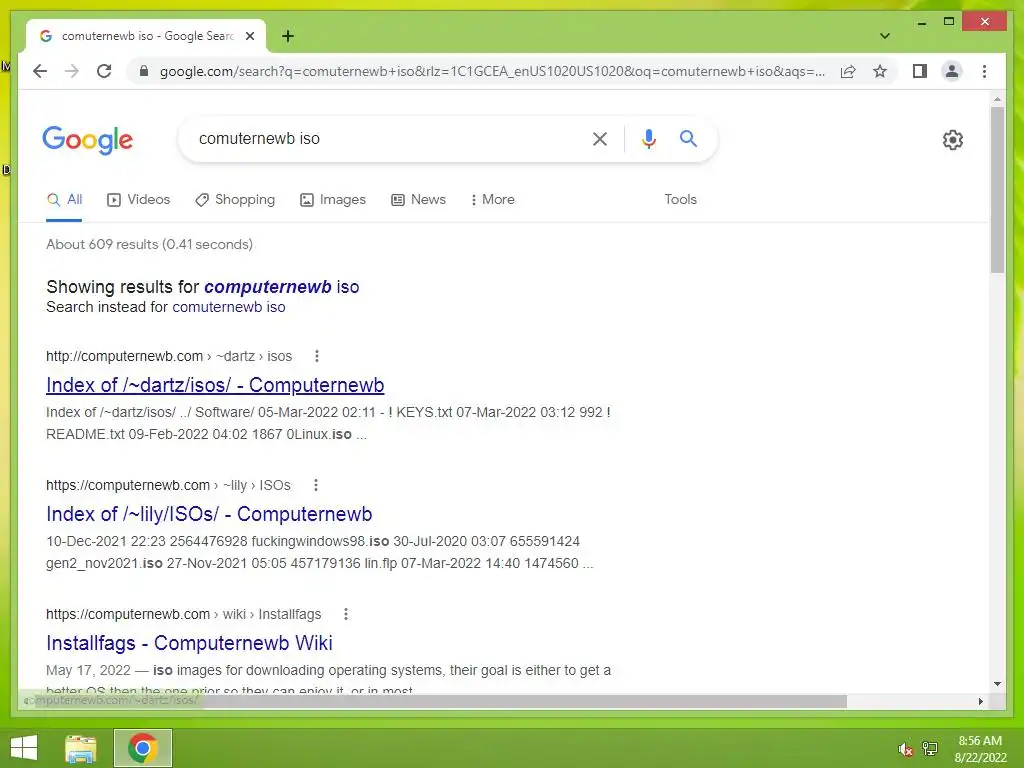Open Chrome three-dot menu
1024x768 pixels.
click(984, 71)
